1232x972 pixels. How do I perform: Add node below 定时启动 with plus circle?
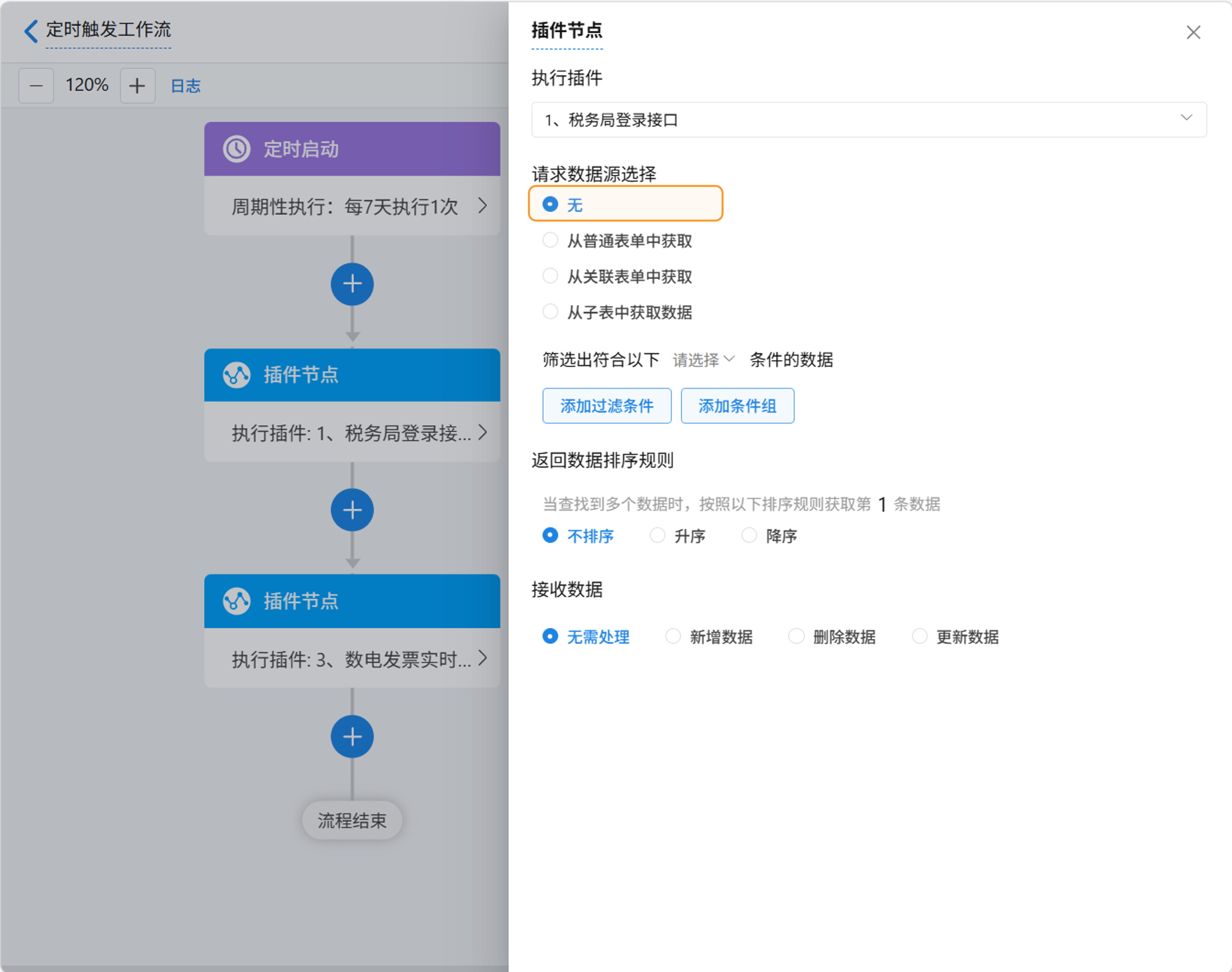coord(352,284)
